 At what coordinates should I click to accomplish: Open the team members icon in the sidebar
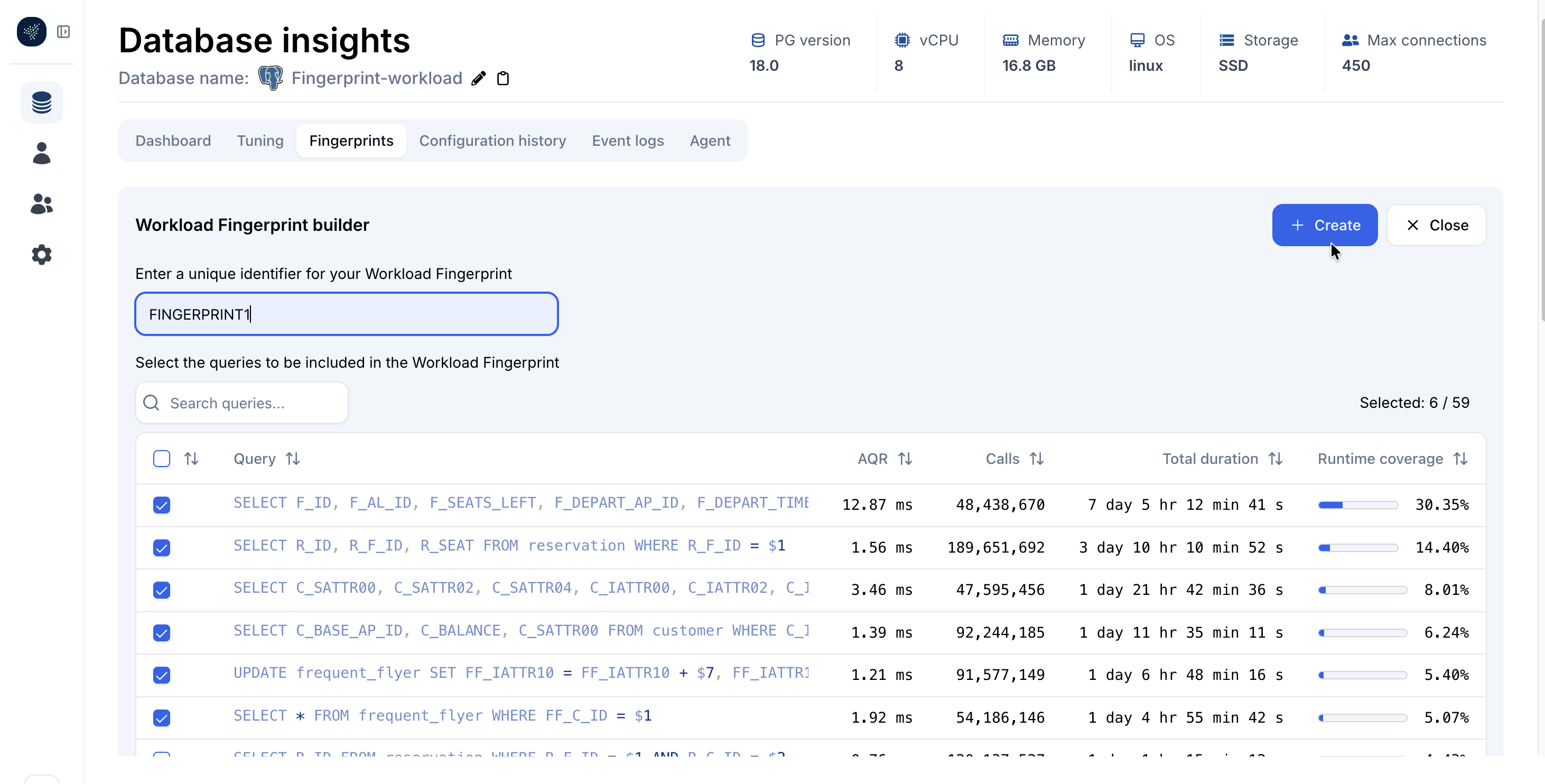point(41,204)
